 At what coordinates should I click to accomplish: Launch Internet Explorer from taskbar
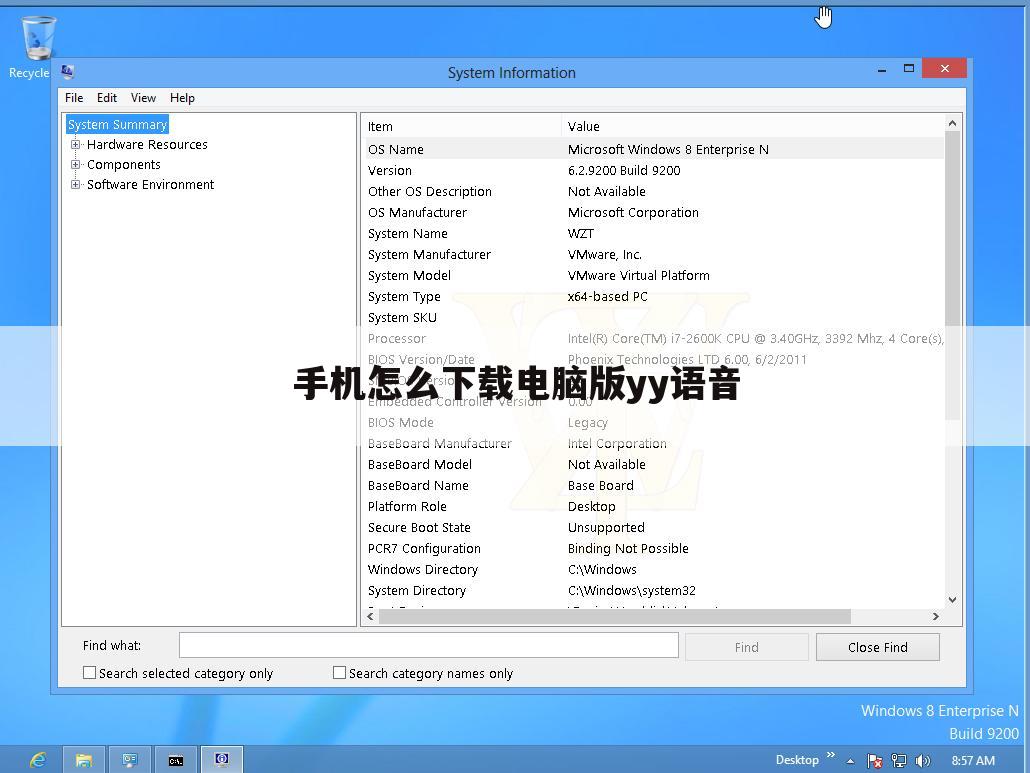(38, 760)
